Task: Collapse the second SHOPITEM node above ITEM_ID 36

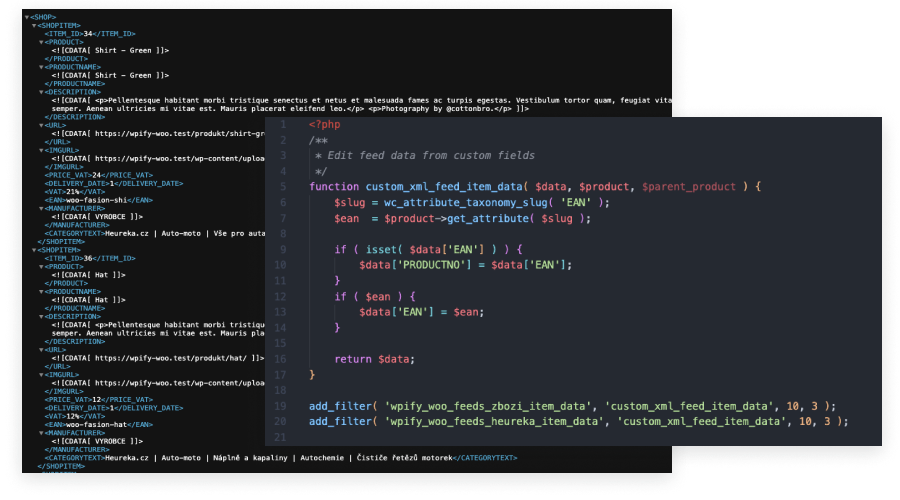Action: pyautogui.click(x=34, y=250)
